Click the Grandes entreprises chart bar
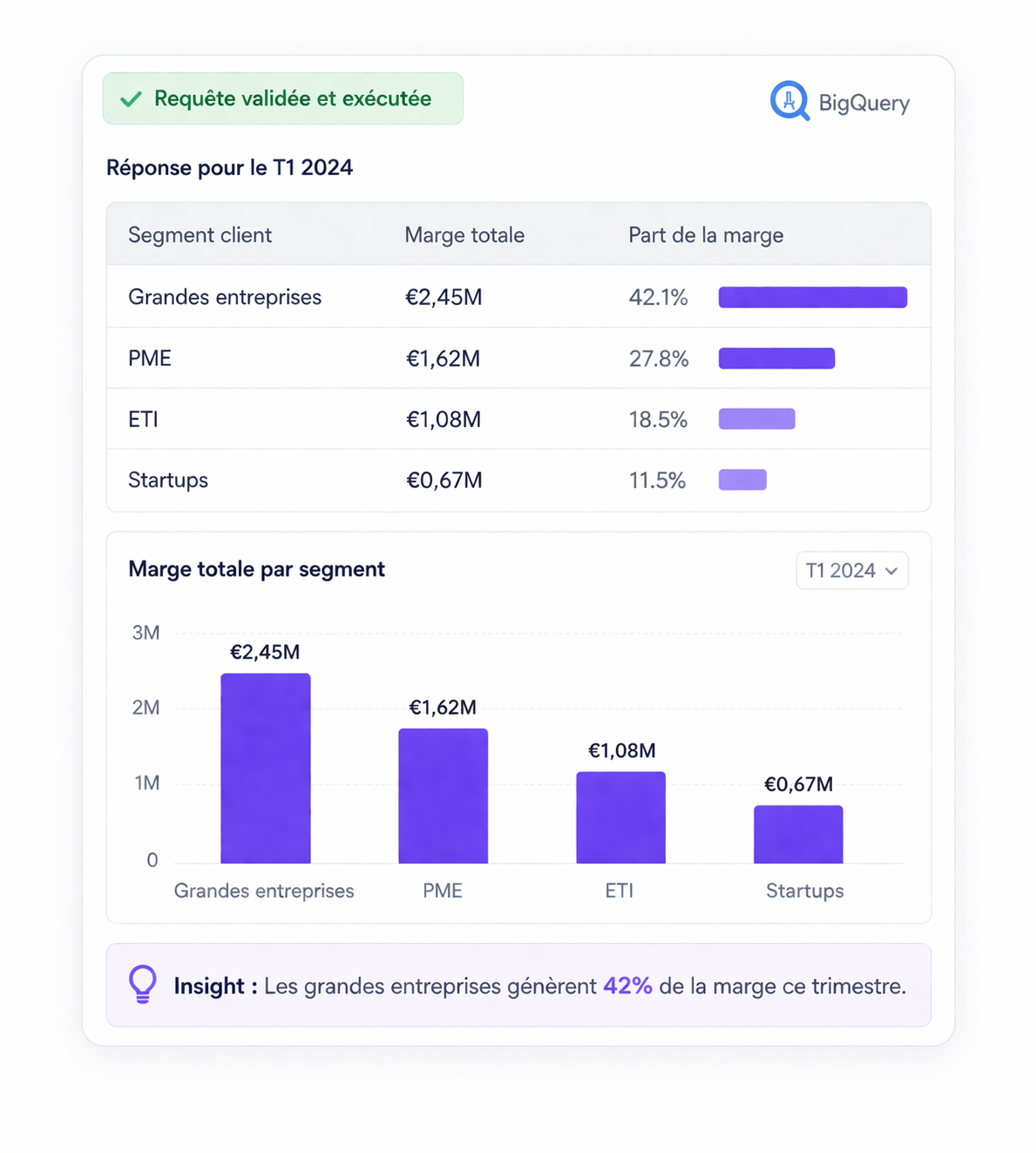This screenshot has height=1153, width=1036. [265, 769]
